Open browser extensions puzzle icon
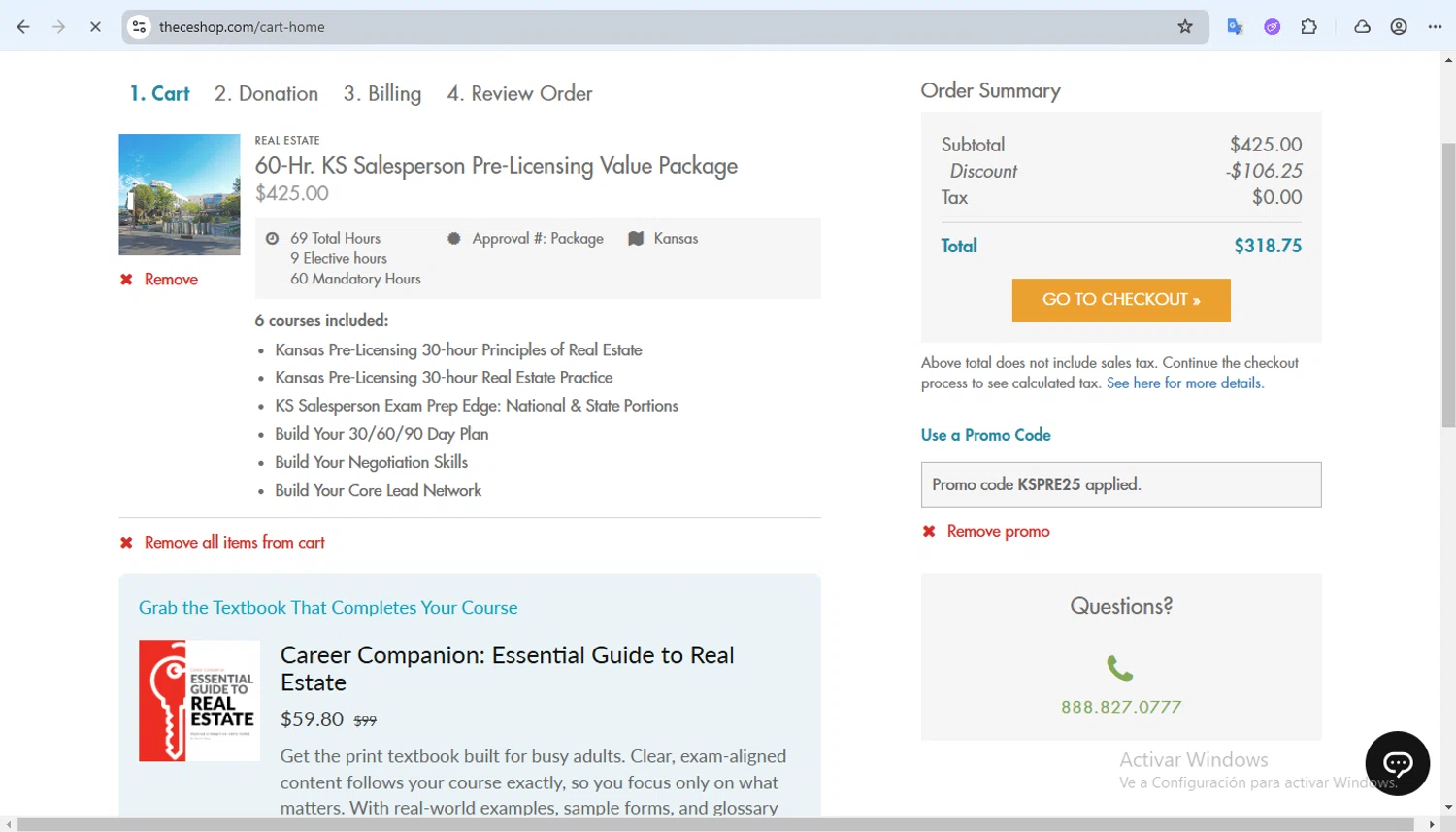The width and height of the screenshot is (1456, 832). click(1309, 27)
